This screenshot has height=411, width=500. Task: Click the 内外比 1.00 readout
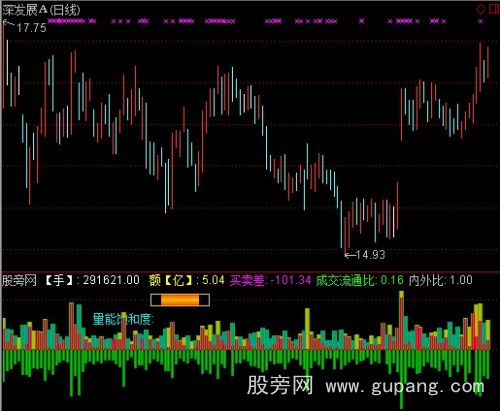441,280
